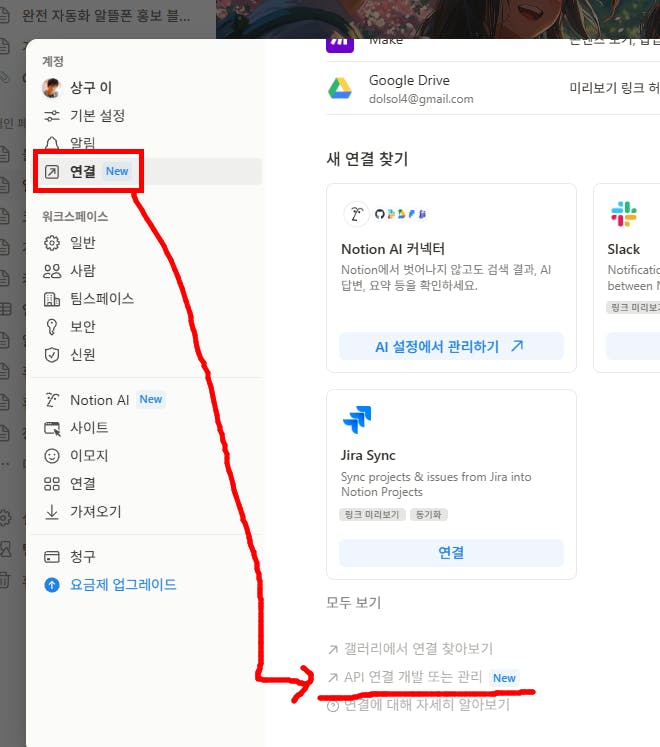Click 요금제 업그레이드 link
The image size is (660, 747).
pyautogui.click(x=123, y=585)
